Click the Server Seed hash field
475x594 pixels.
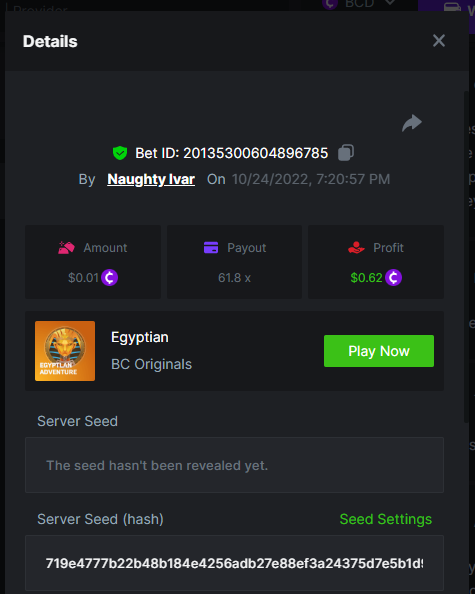coord(234,563)
